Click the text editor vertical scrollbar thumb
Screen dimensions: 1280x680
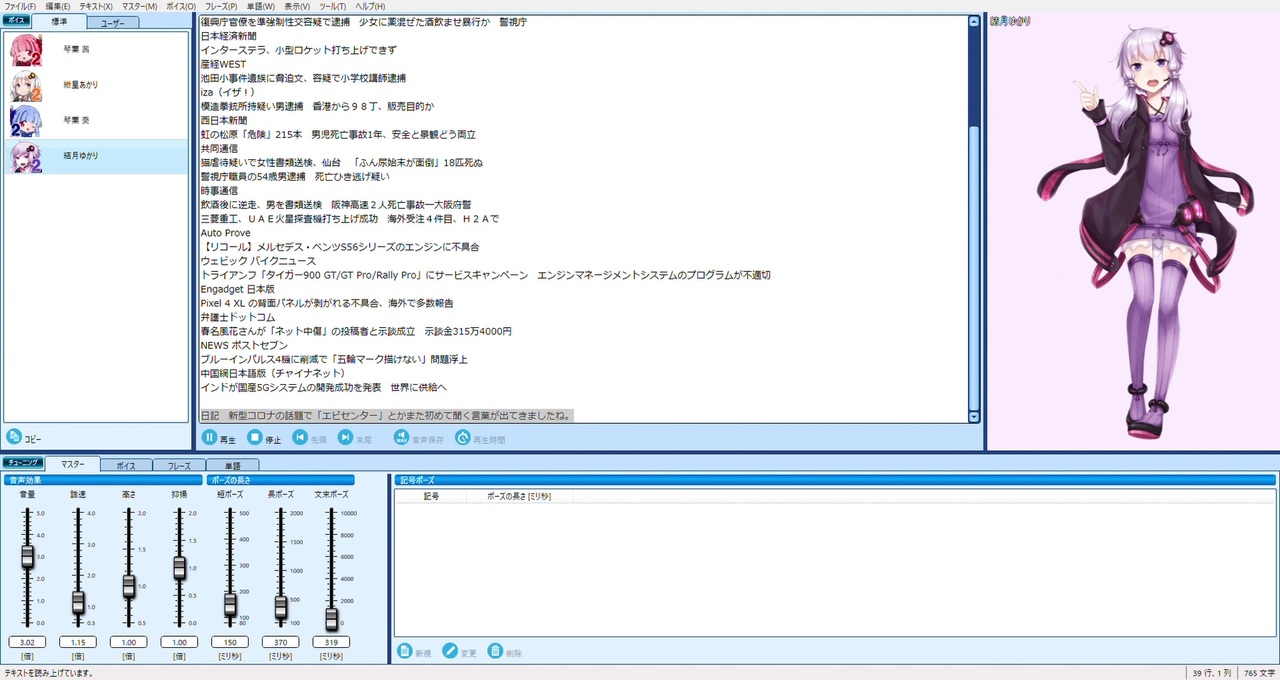click(974, 266)
